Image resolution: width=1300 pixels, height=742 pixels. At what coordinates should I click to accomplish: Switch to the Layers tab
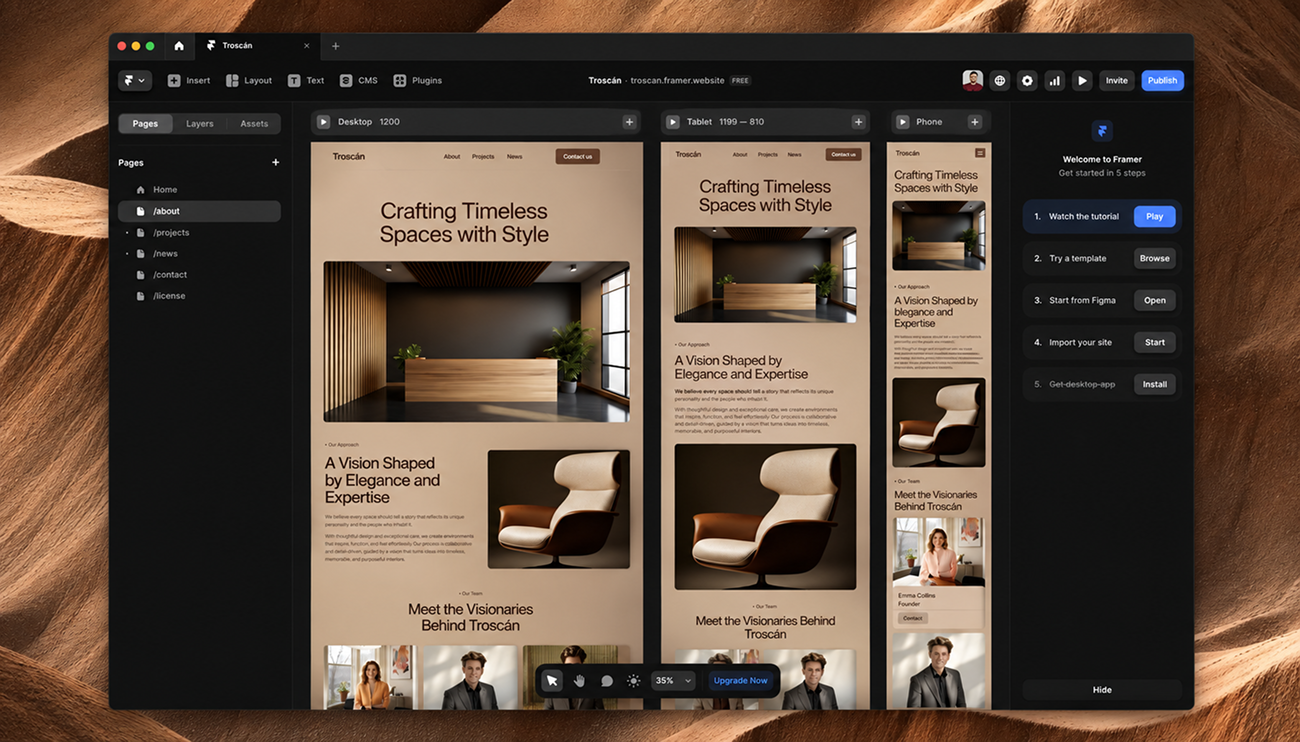tap(200, 124)
